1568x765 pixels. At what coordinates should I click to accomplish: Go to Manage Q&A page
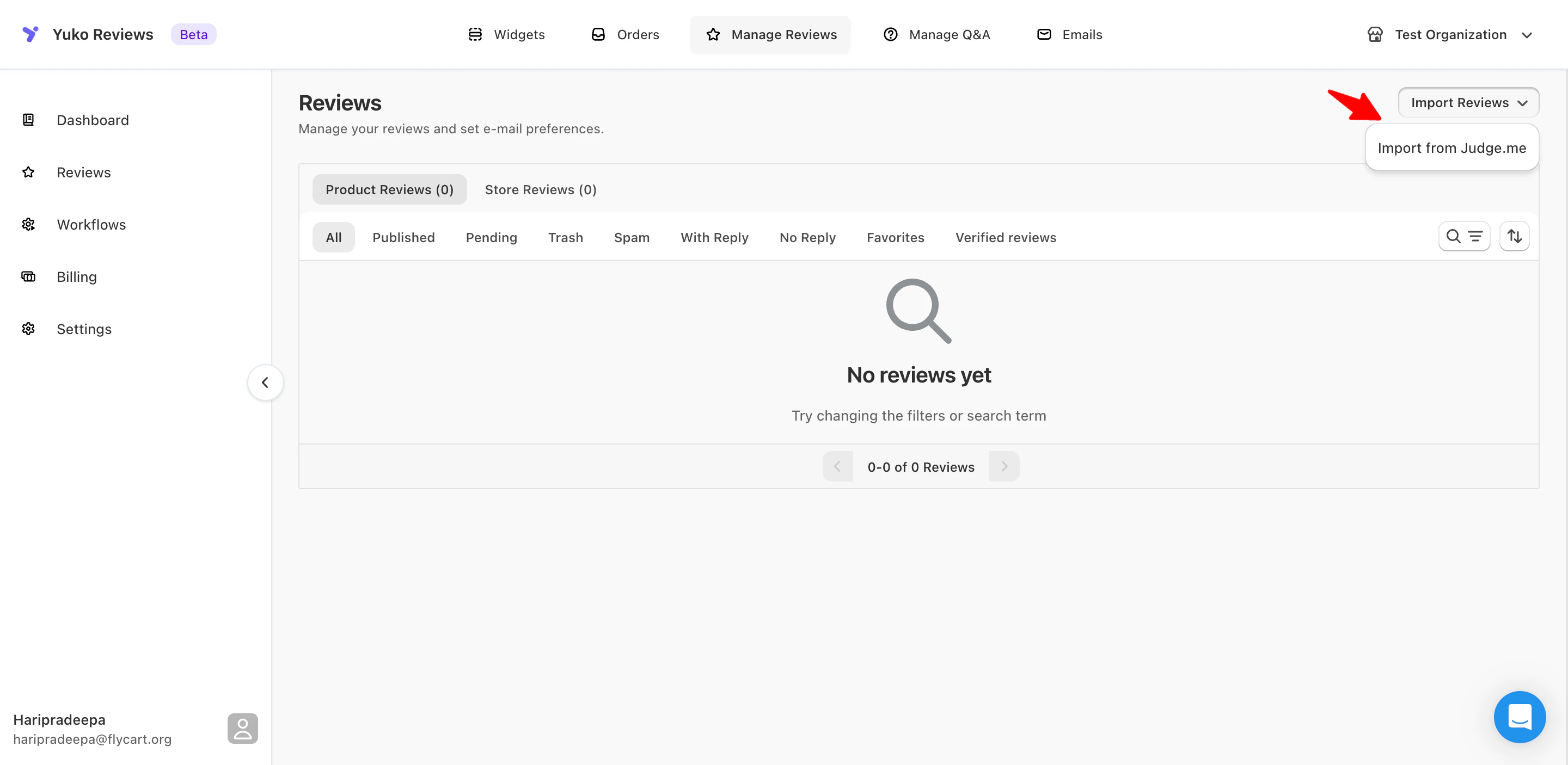click(936, 35)
